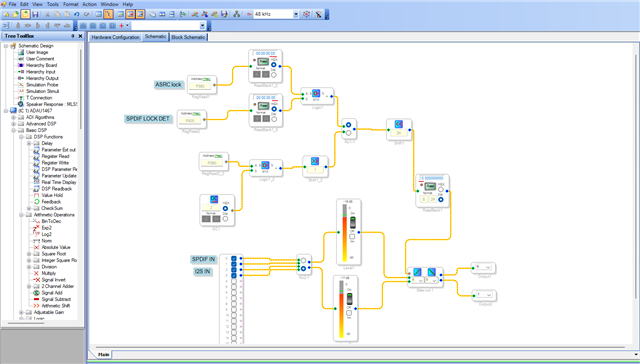The image size is (640, 364).
Task: Click the Logic1 AND gate icon
Action: coord(316,93)
